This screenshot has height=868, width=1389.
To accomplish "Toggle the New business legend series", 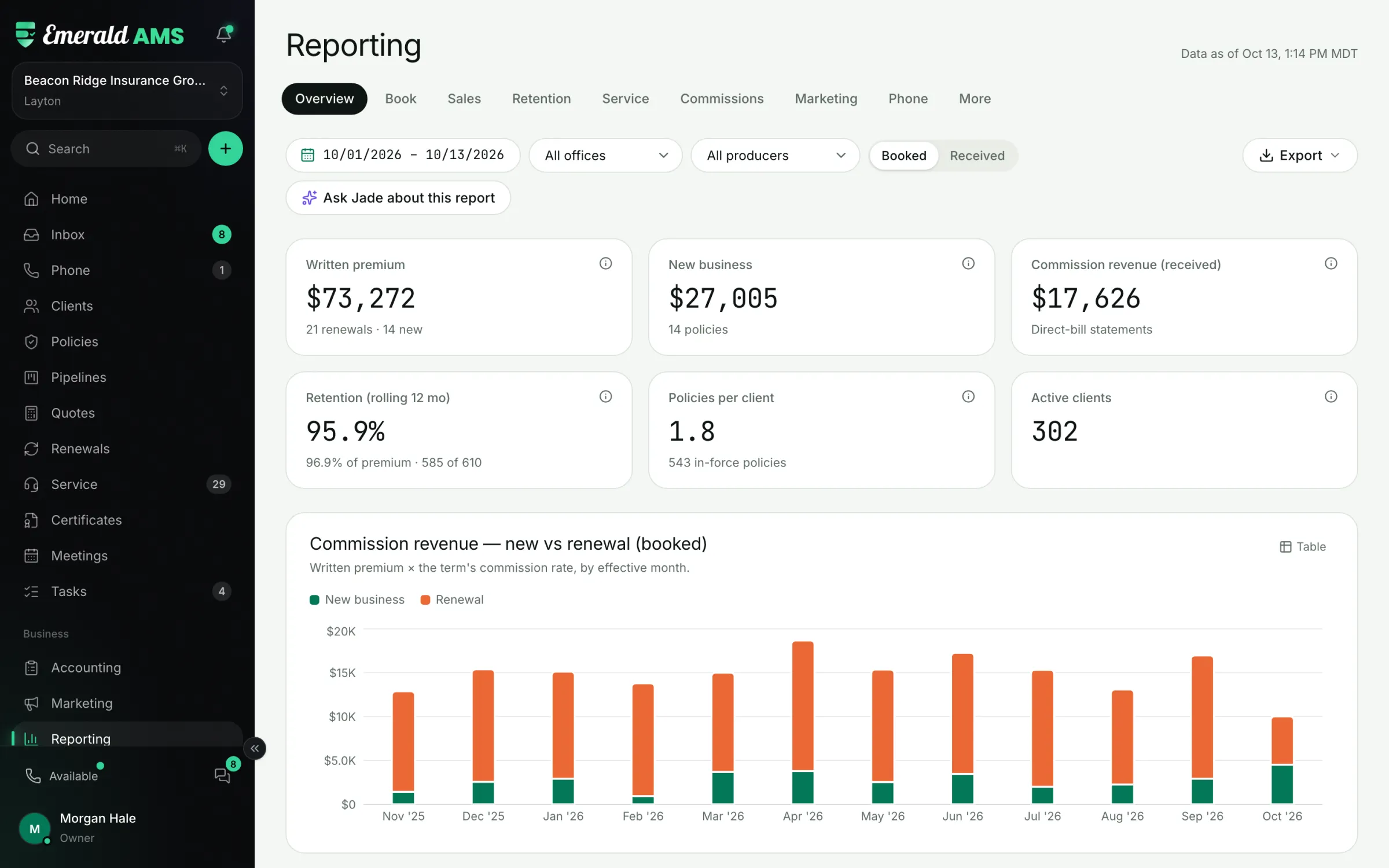I will pos(357,600).
